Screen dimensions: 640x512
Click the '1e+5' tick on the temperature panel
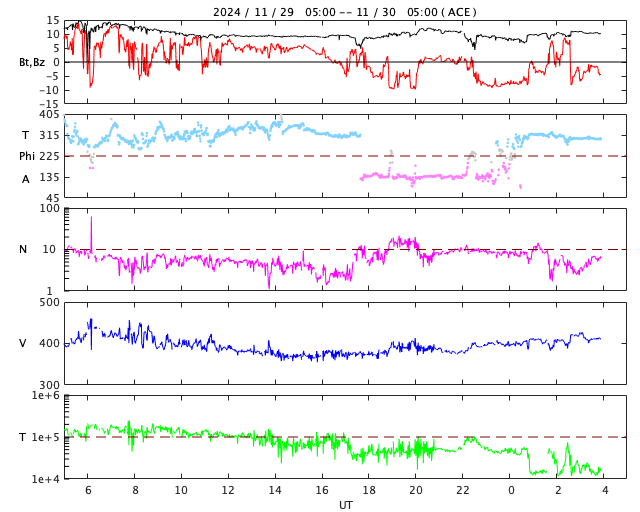point(46,437)
